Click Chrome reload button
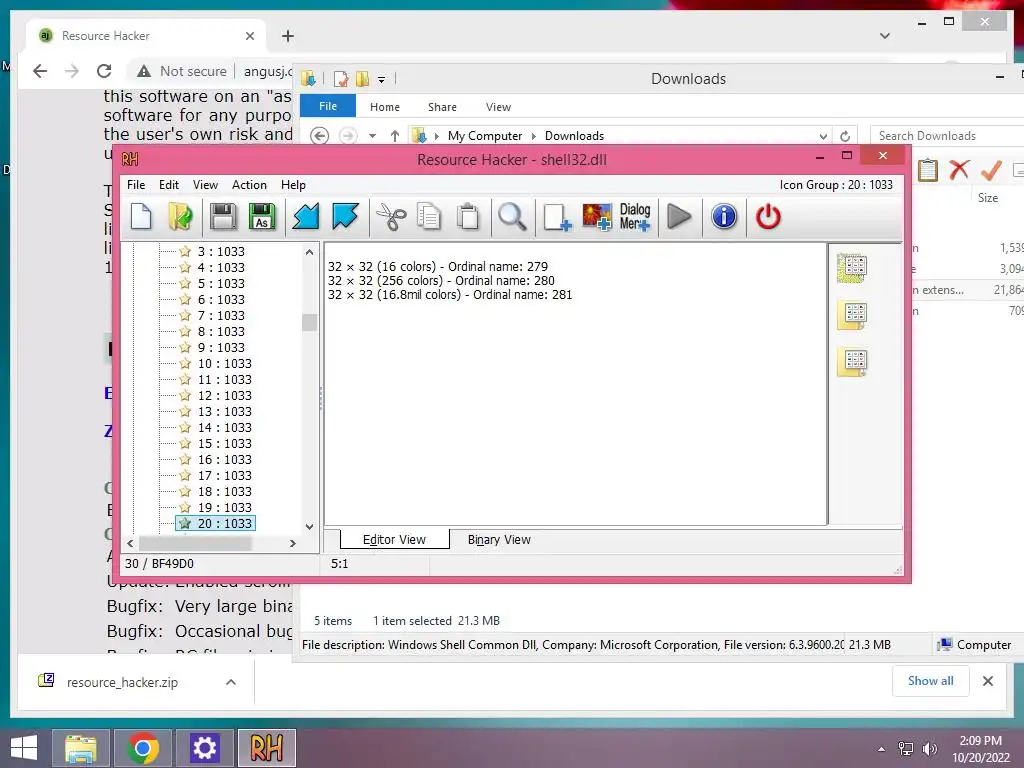The height and width of the screenshot is (768, 1024). point(104,71)
